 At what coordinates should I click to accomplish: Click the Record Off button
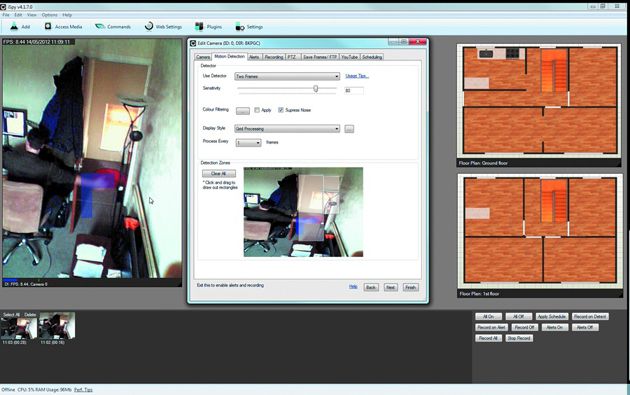point(524,327)
